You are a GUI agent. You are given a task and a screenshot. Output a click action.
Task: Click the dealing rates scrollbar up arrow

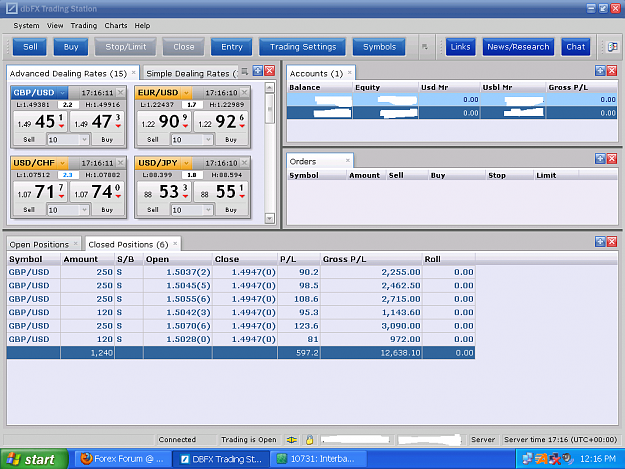coord(269,87)
